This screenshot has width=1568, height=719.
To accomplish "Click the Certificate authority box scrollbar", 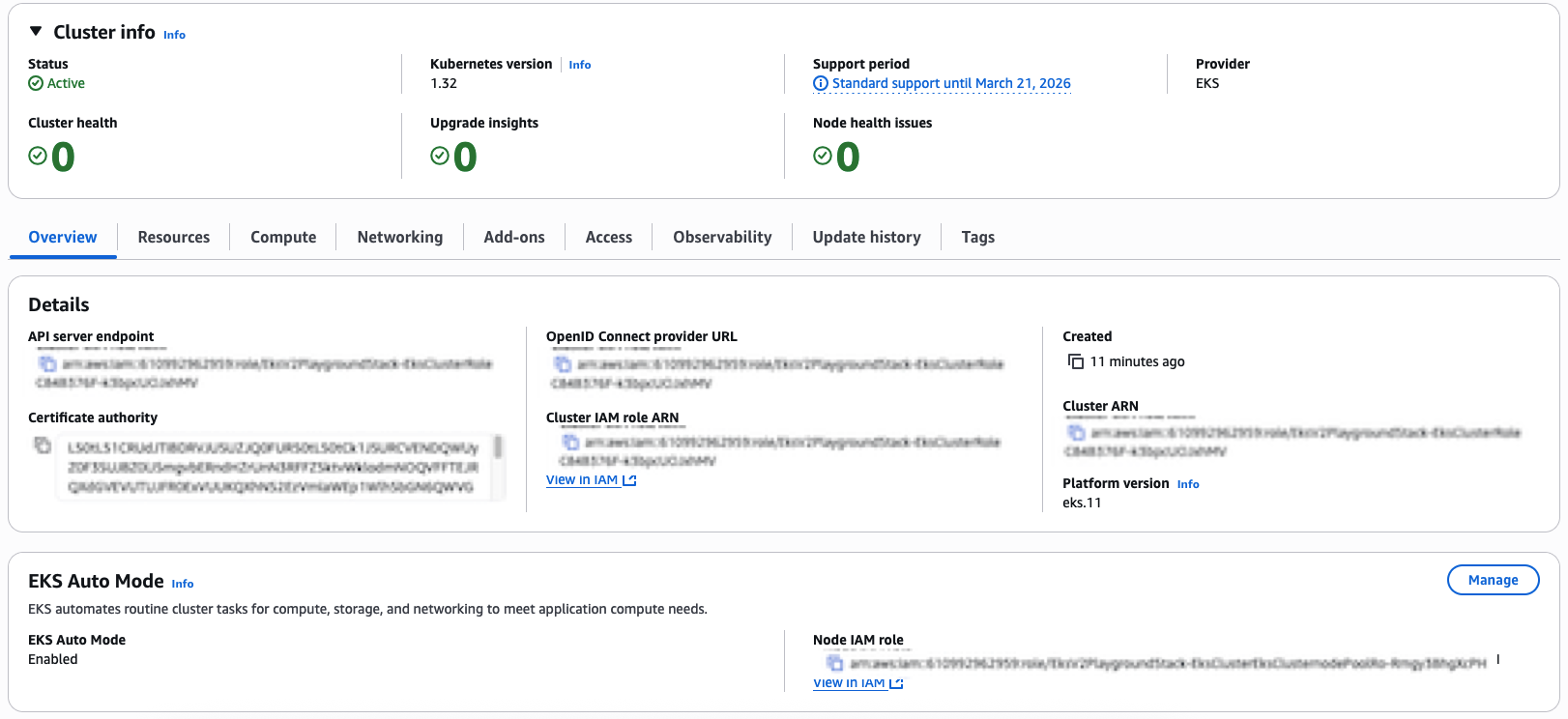I will pyautogui.click(x=498, y=446).
